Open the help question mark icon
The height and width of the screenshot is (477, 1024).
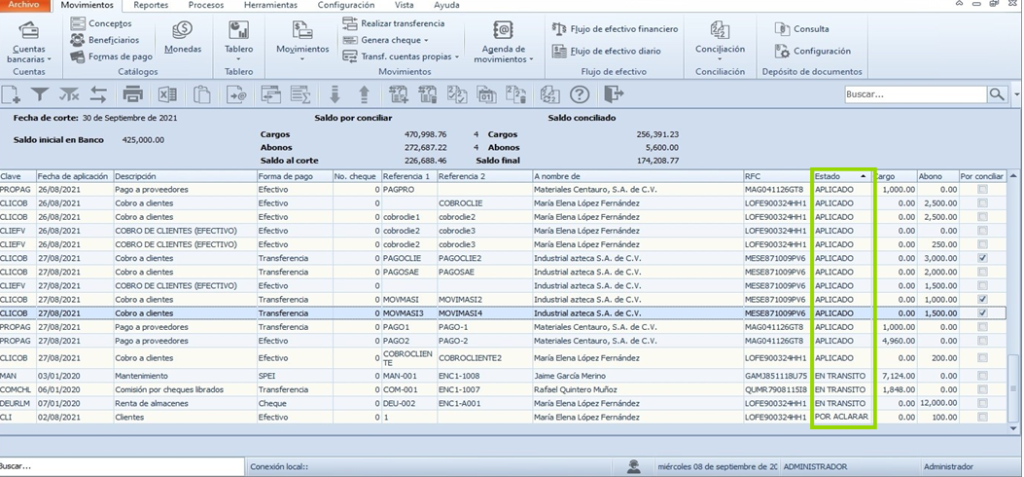(x=579, y=95)
